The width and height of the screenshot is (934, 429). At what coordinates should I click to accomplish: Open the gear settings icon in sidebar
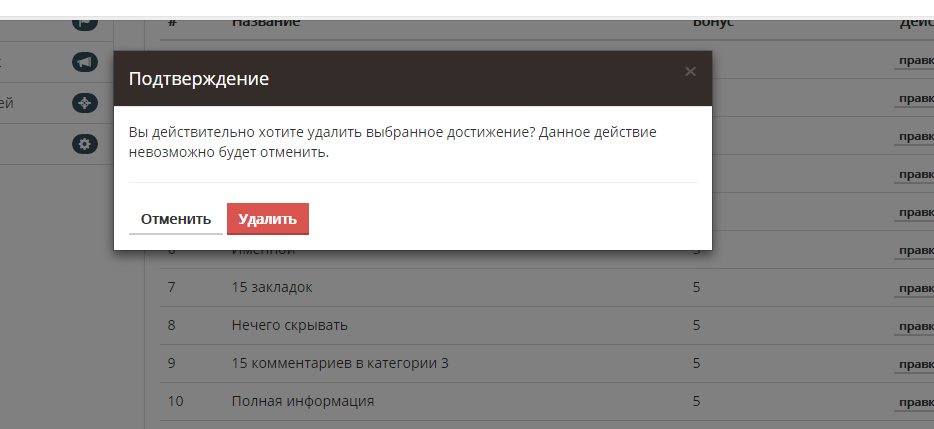pyautogui.click(x=85, y=144)
